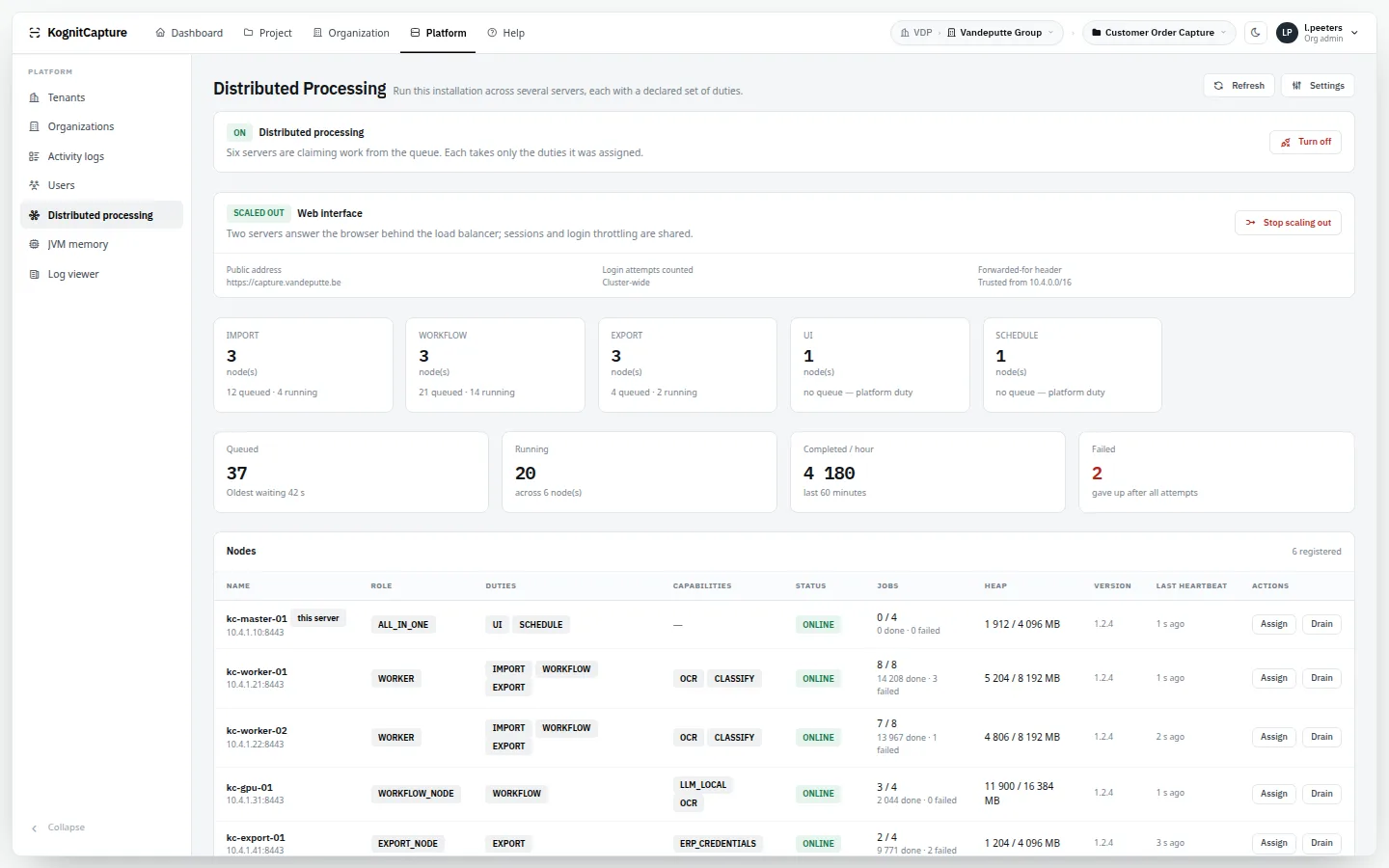Click the LP user avatar

pos(1287,33)
